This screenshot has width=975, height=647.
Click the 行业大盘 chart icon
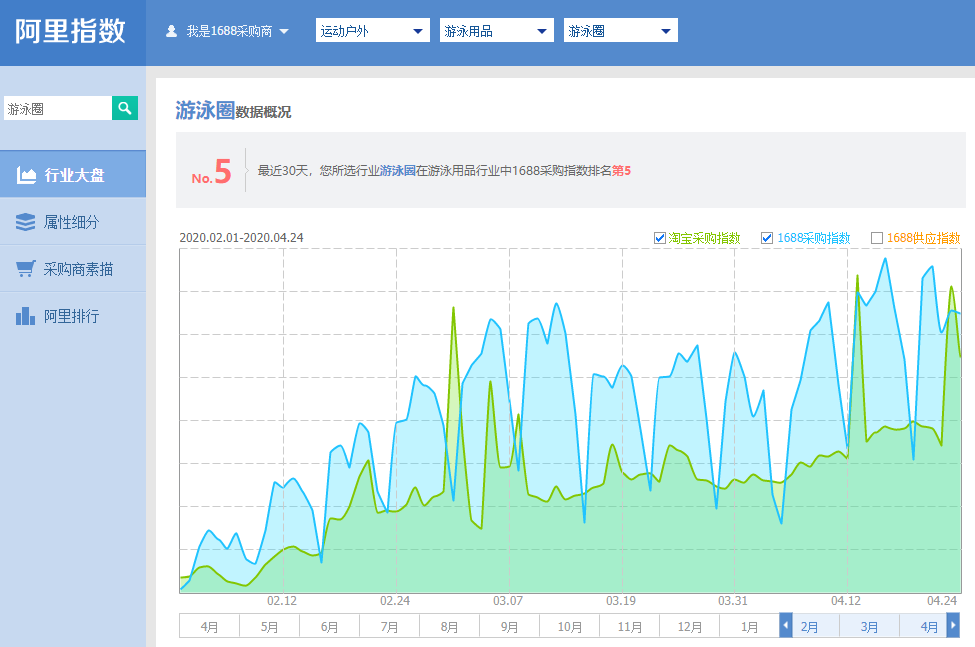26,175
